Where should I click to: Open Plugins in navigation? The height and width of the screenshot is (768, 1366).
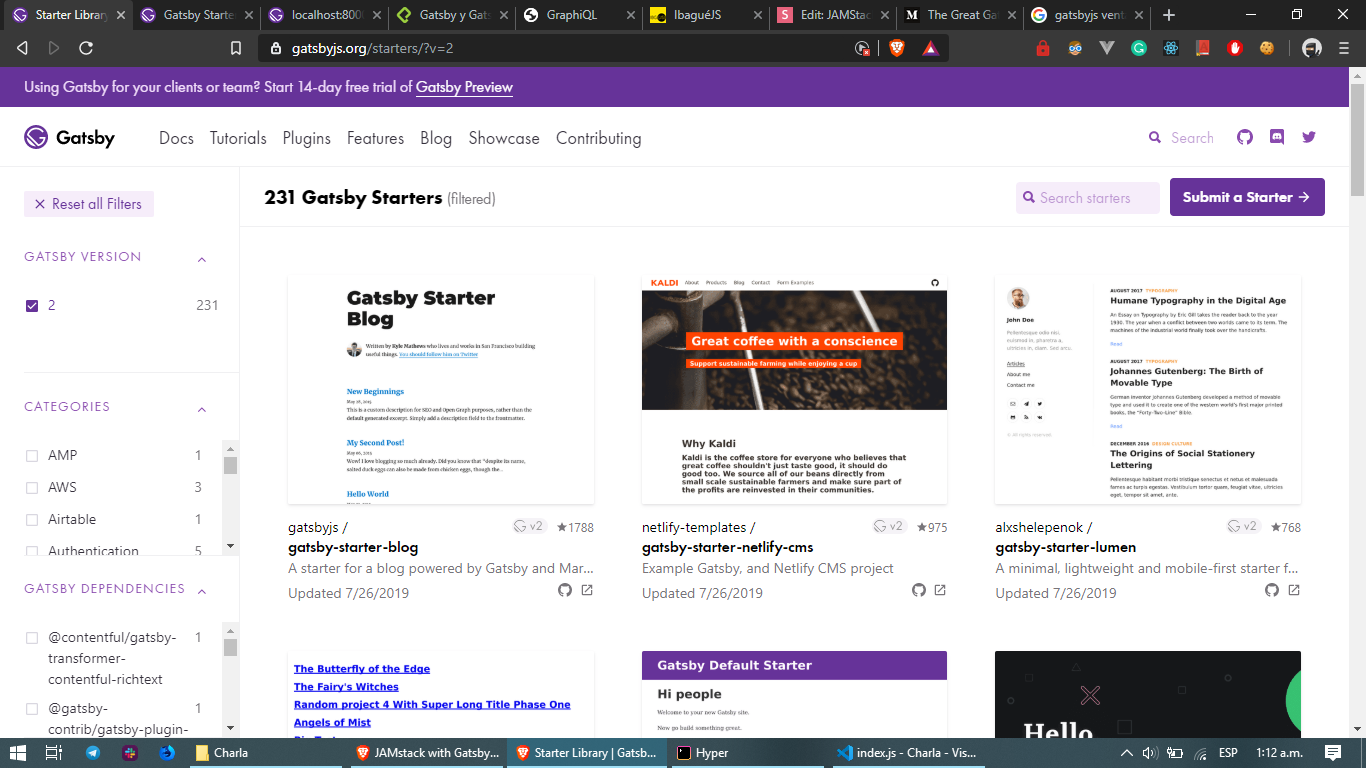306,138
